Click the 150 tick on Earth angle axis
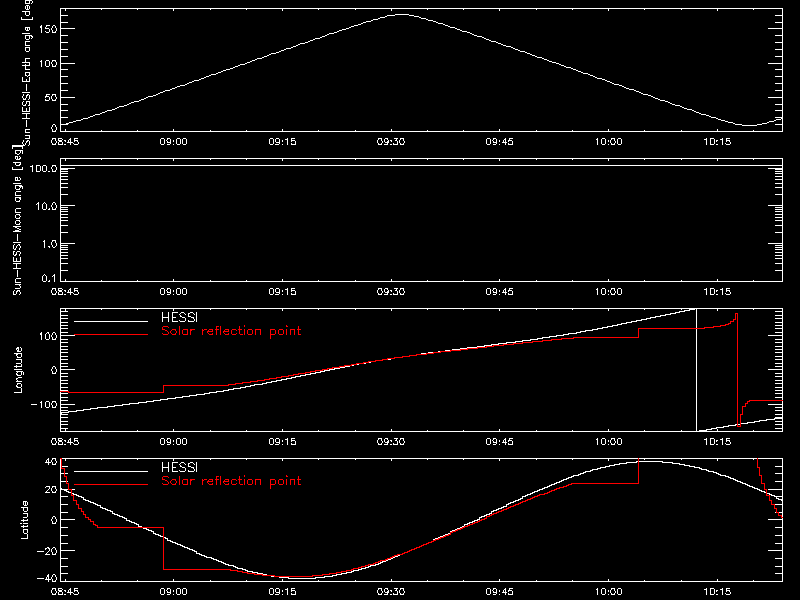The height and width of the screenshot is (600, 800). click(48, 29)
